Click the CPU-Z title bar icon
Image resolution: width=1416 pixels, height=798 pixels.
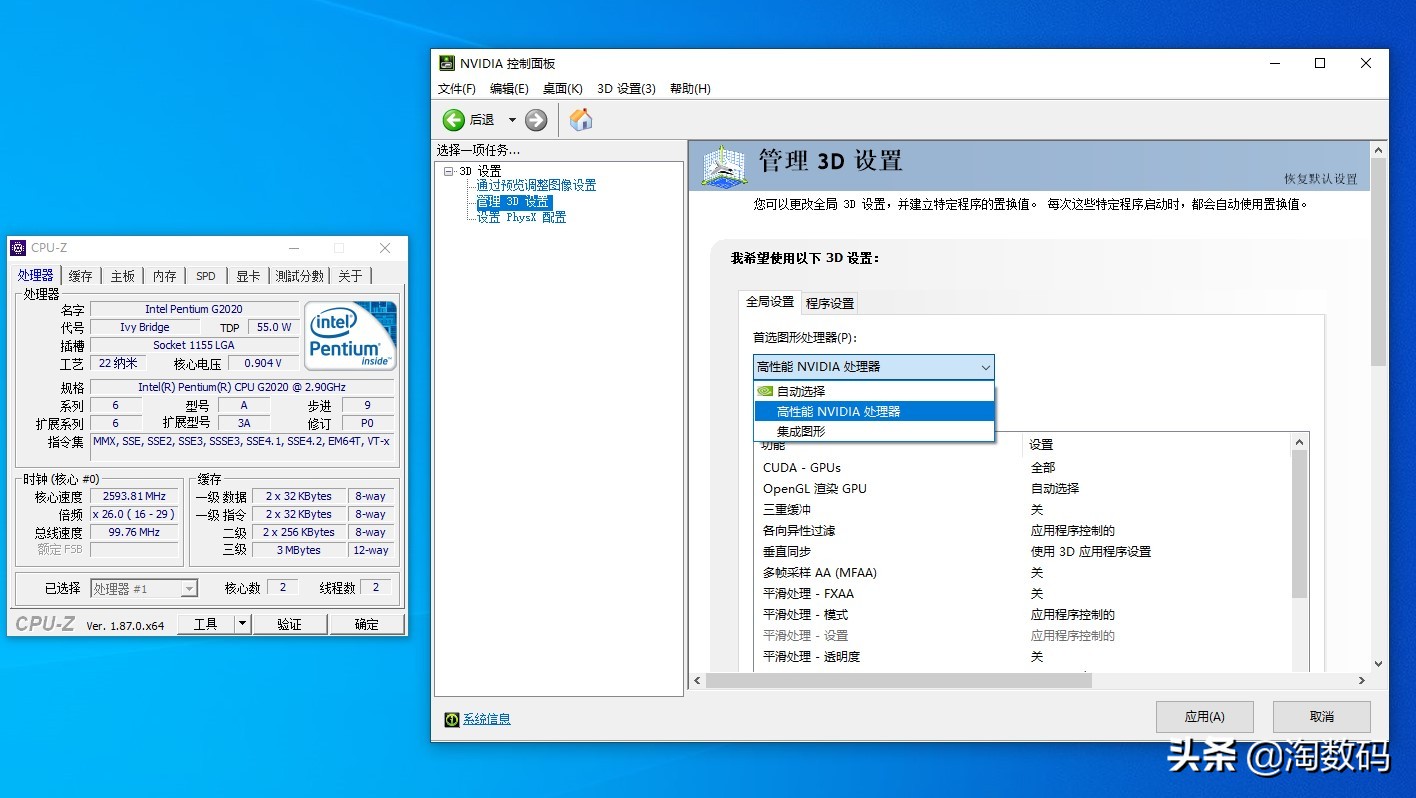coord(17,247)
